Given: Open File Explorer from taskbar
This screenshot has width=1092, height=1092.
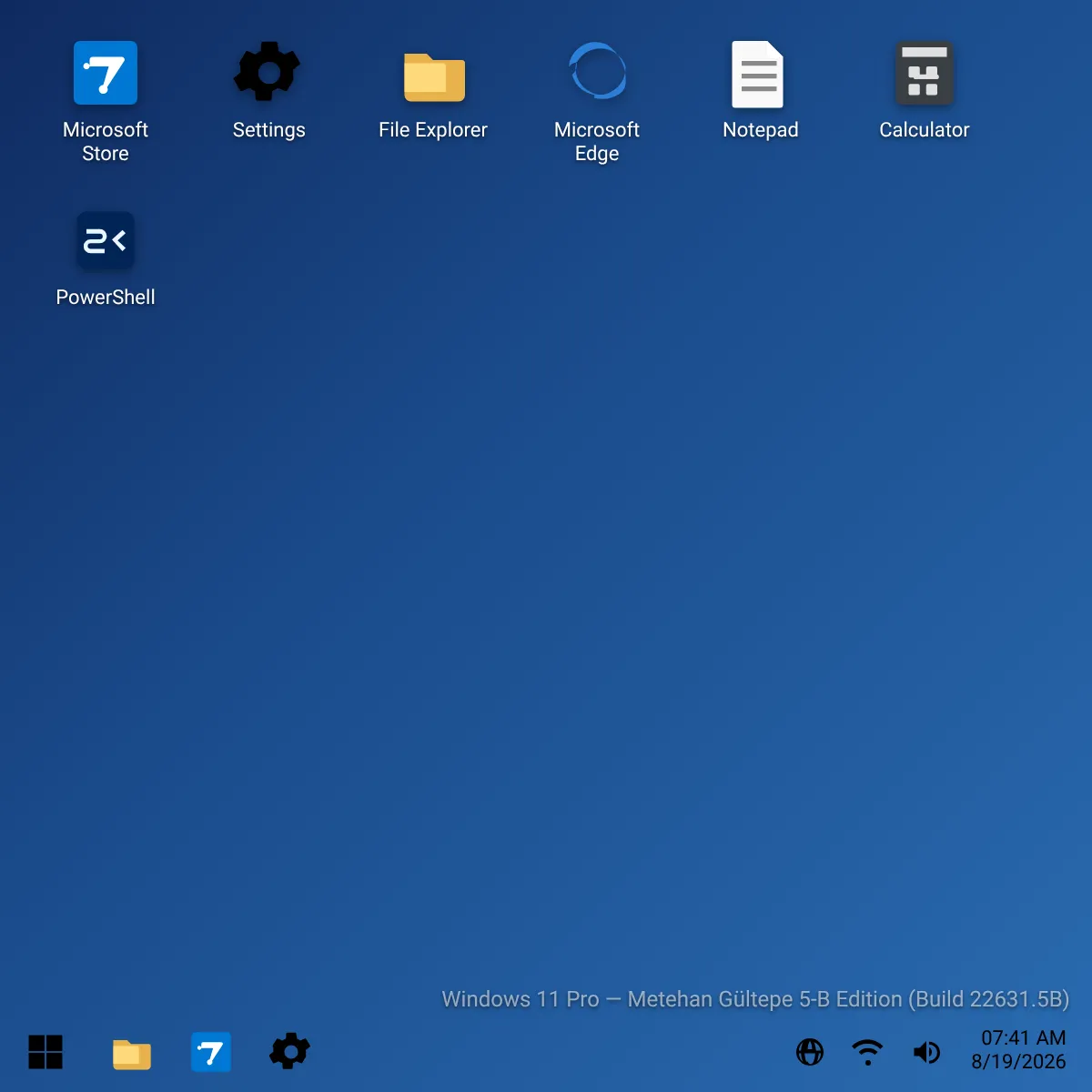Looking at the screenshot, I should [x=132, y=1054].
